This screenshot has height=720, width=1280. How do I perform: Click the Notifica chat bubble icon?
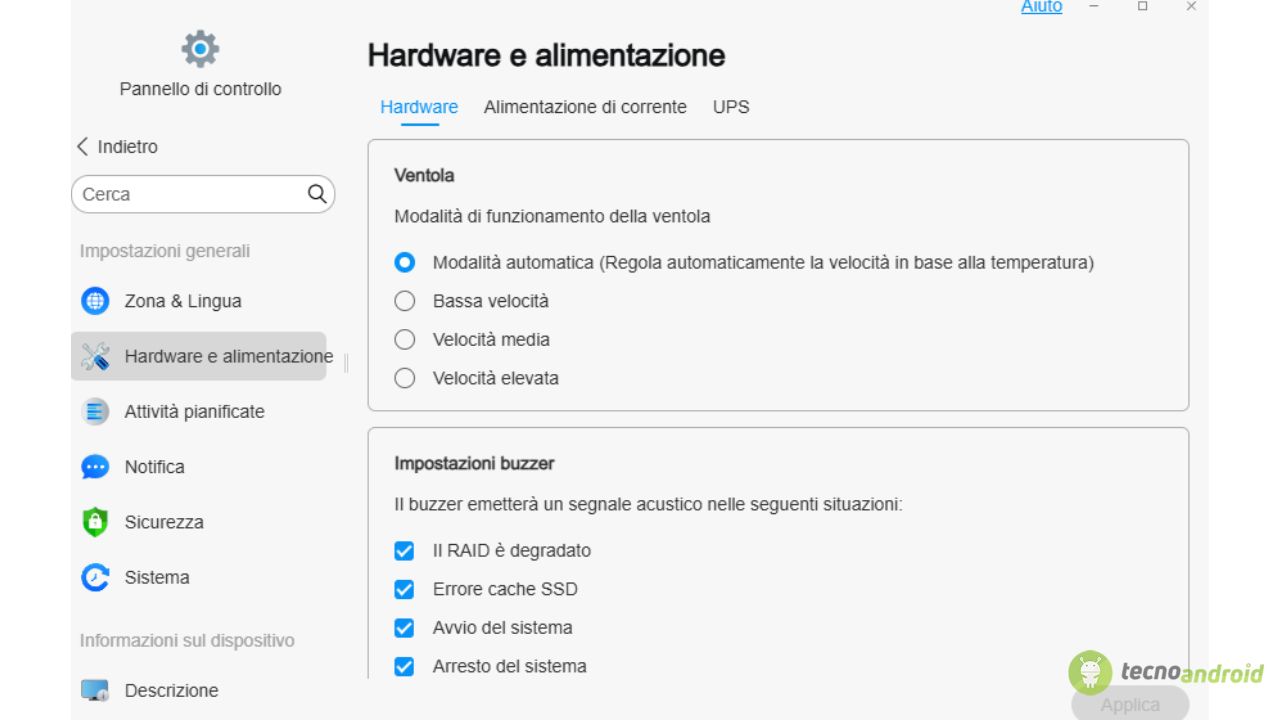point(95,467)
